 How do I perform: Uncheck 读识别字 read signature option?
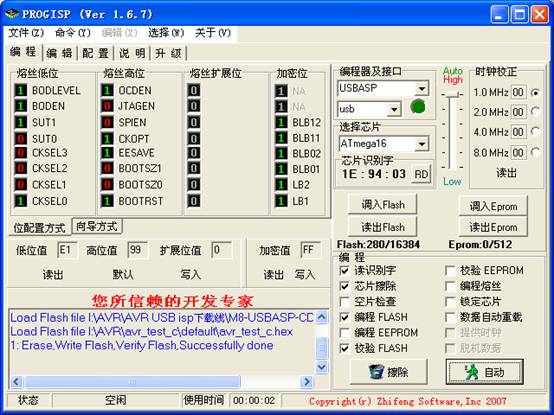344,271
